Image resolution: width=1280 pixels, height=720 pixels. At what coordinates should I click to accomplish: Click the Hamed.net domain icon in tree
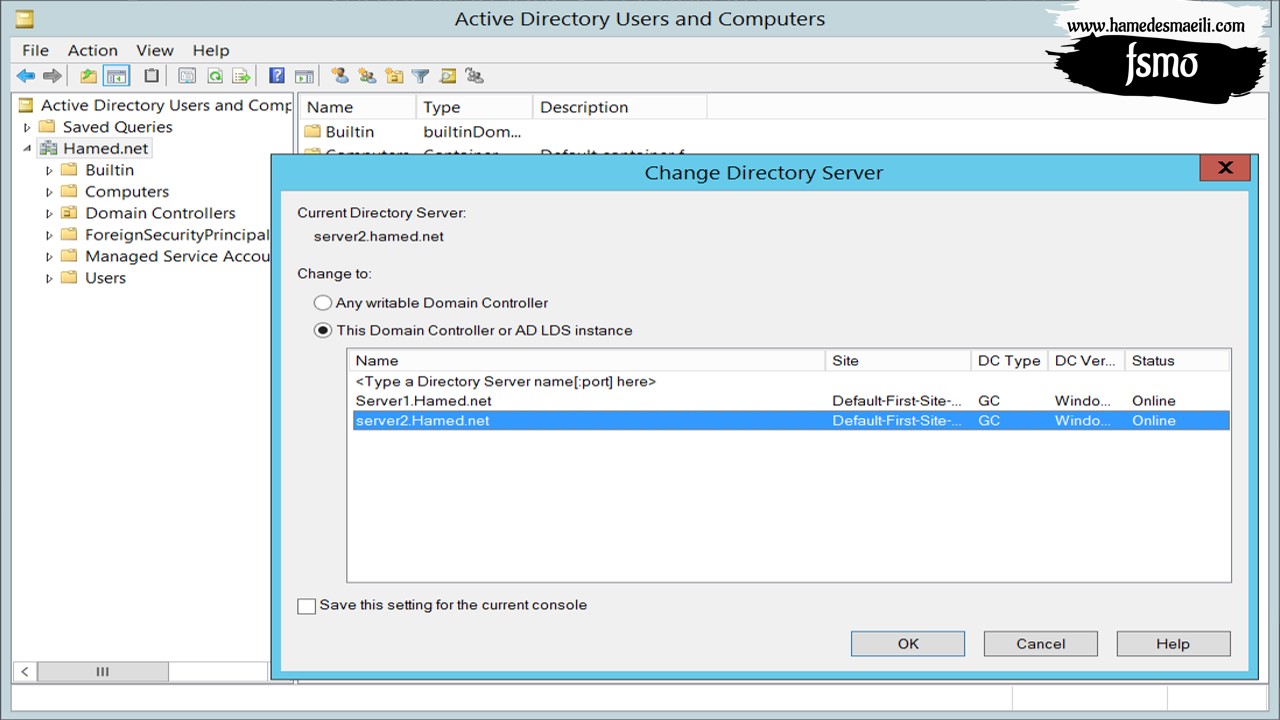point(48,148)
